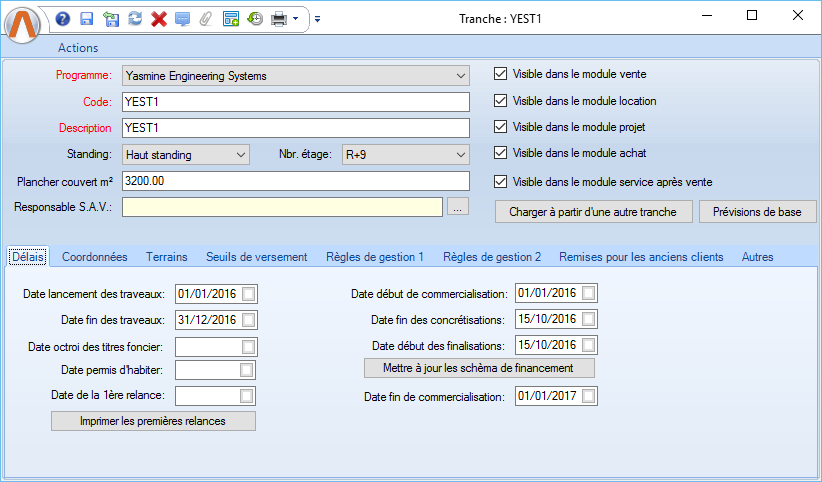Screen dimensions: 822x482
Task: Click the save and close icon
Action: click(x=110, y=18)
